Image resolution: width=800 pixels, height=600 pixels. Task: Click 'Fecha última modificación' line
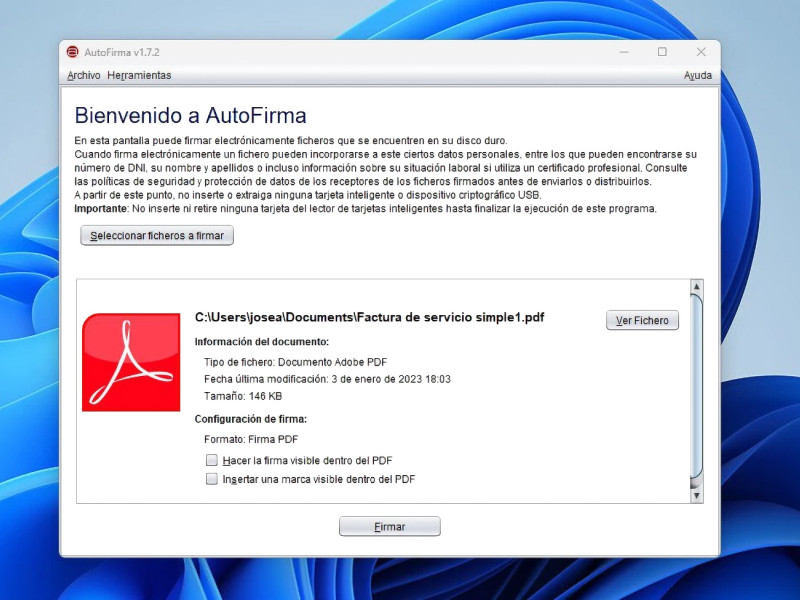coord(328,379)
